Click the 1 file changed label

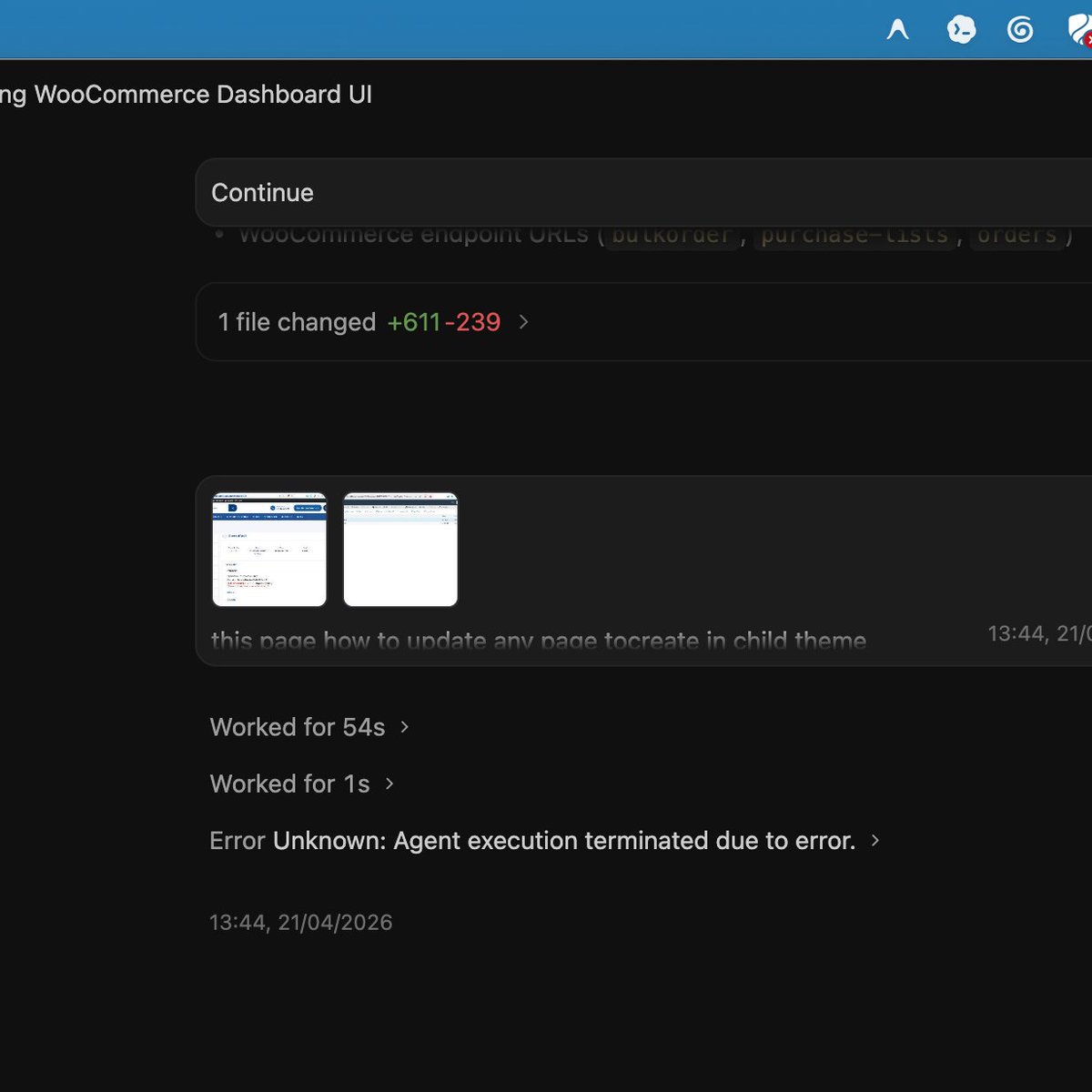tap(297, 322)
